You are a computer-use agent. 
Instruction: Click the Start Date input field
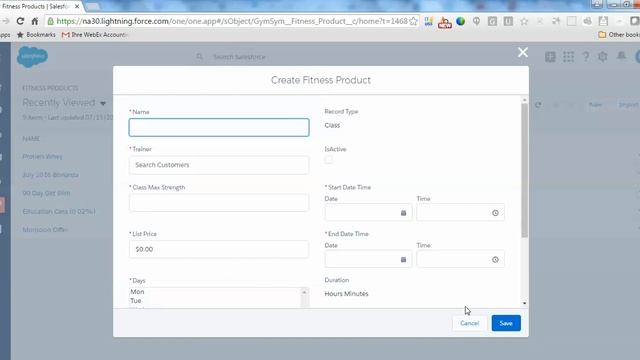368,213
